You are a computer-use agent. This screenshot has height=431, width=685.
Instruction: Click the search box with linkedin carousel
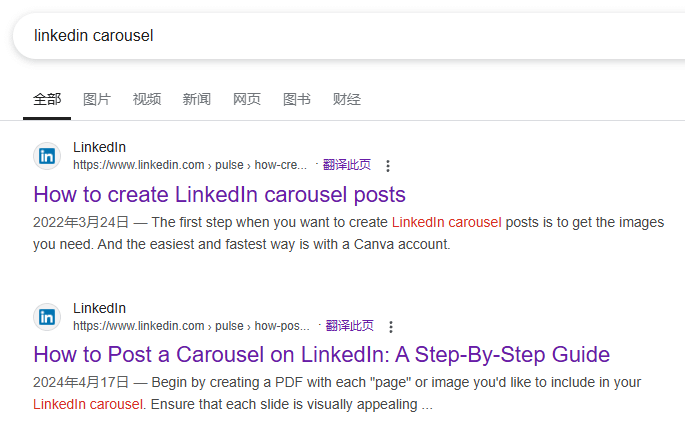tap(349, 36)
